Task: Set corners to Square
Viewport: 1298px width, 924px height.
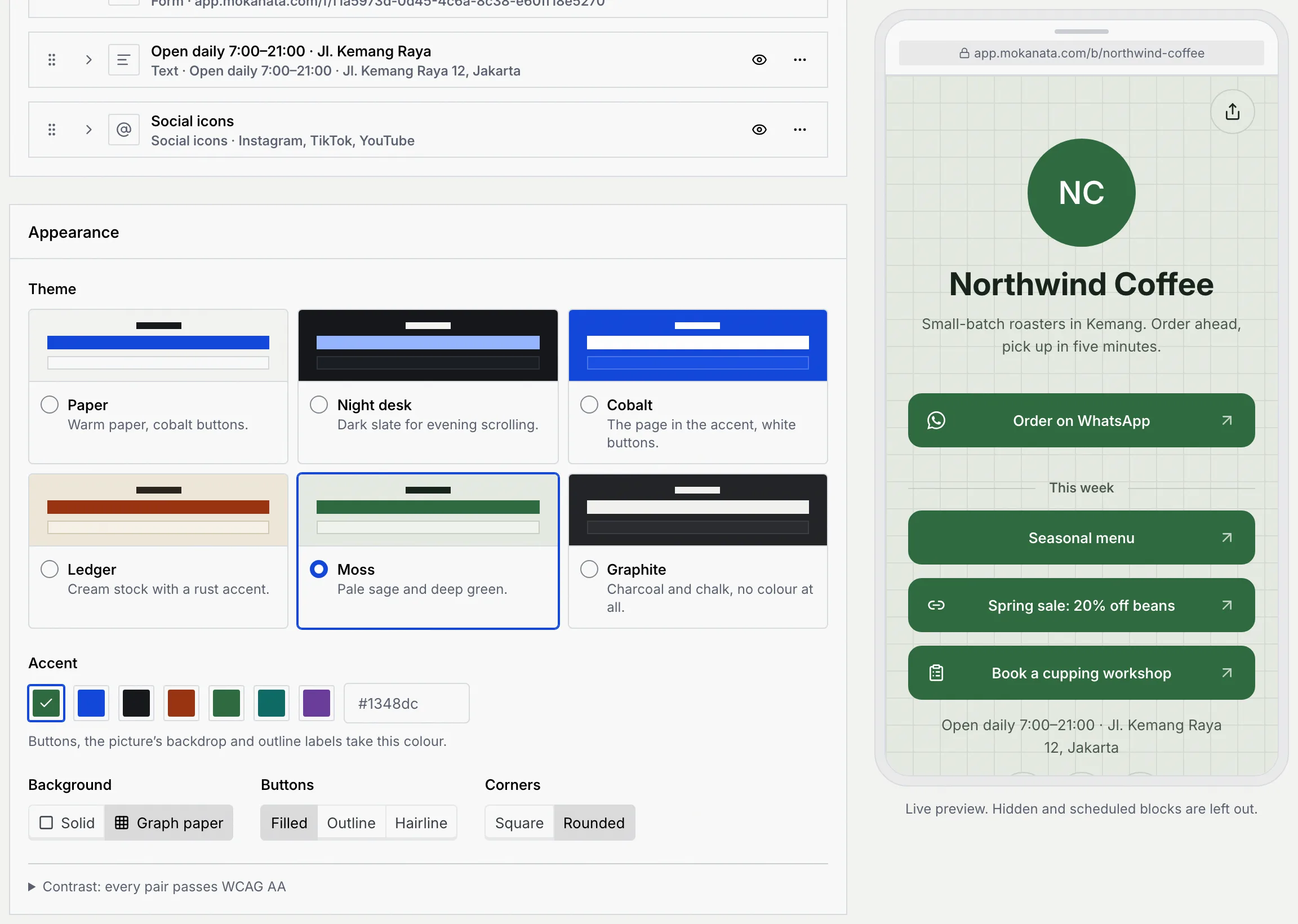Action: [x=519, y=823]
